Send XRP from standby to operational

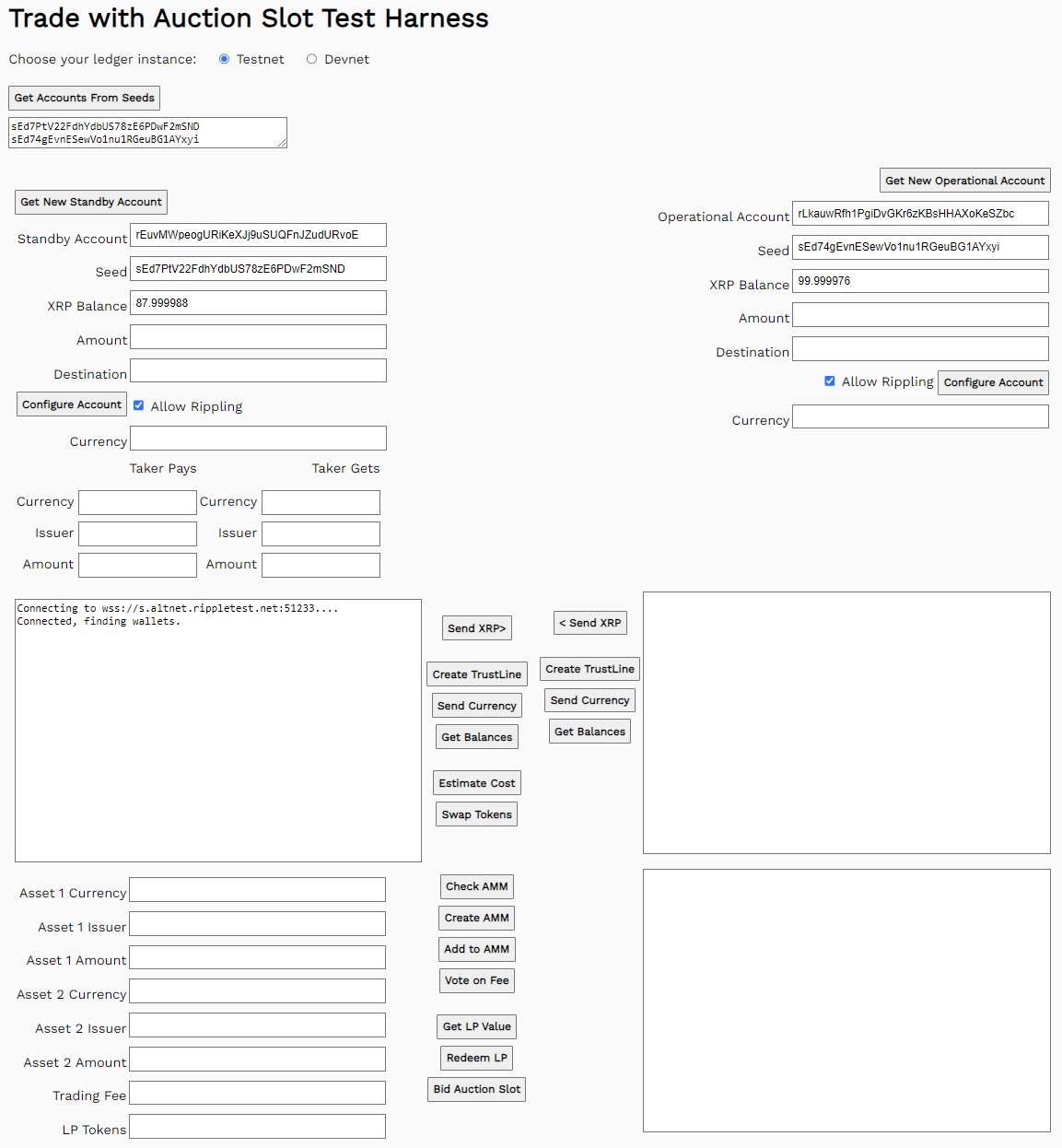[476, 628]
